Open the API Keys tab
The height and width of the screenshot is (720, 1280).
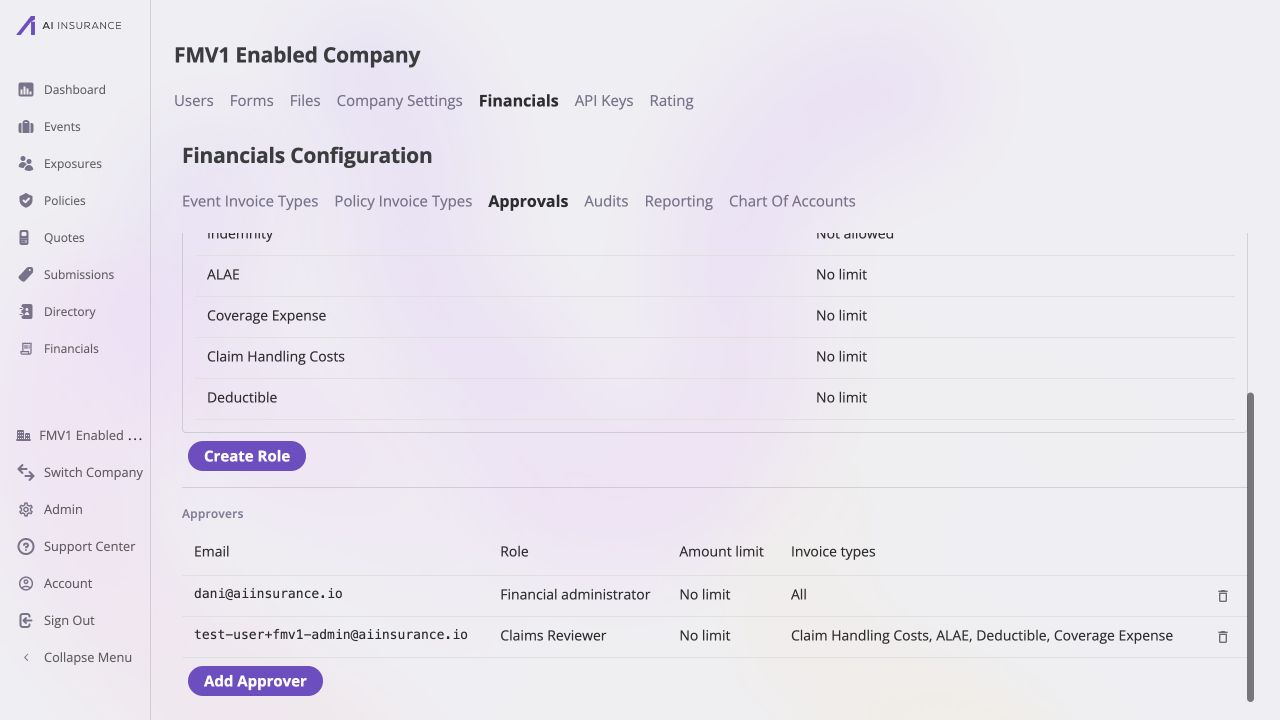[604, 101]
